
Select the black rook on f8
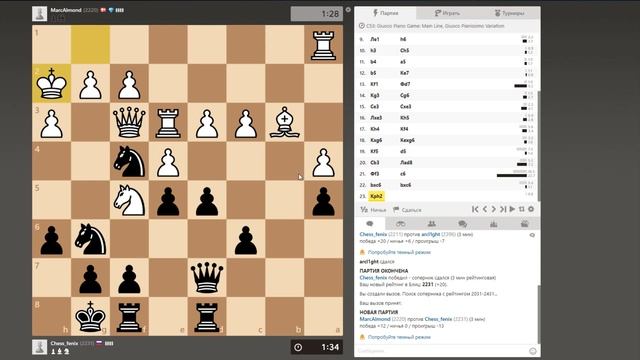click(129, 316)
